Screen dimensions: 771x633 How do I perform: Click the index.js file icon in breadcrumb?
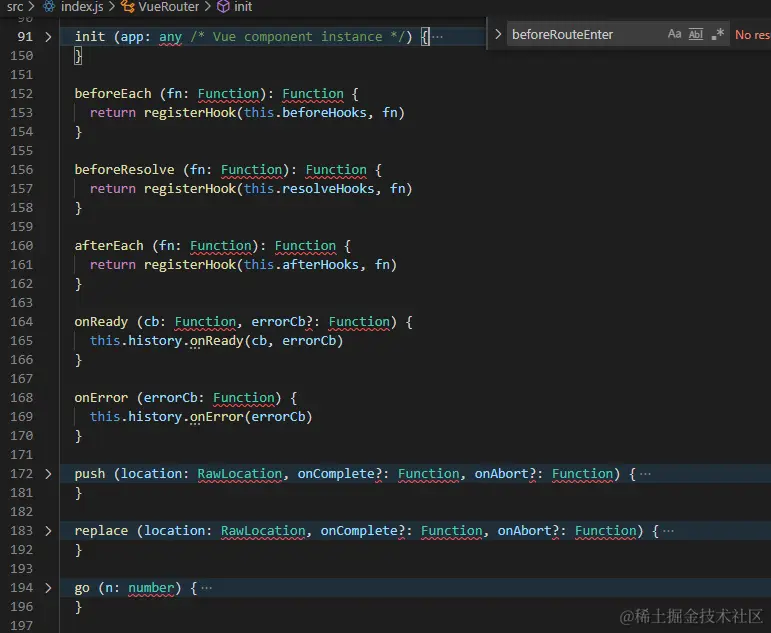coord(49,6)
